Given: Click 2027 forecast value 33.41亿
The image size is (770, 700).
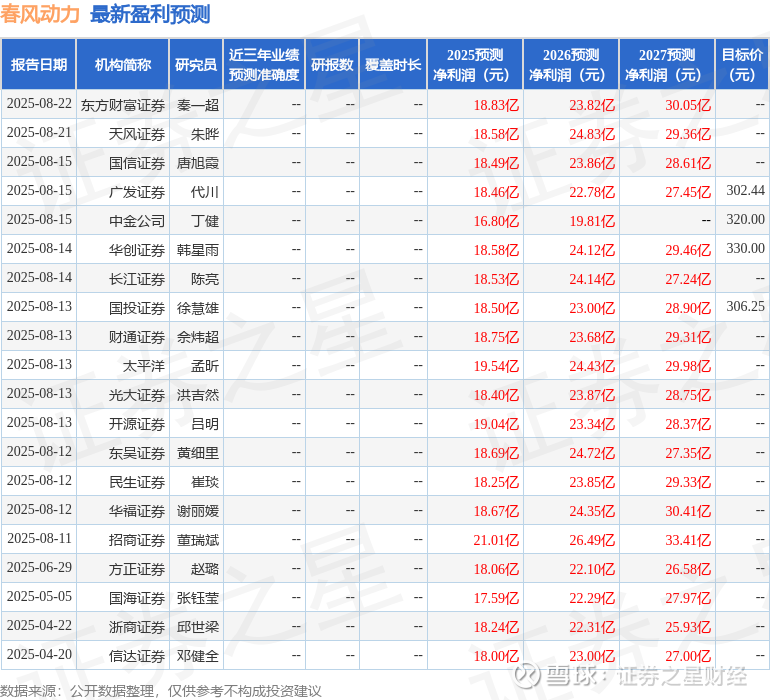Looking at the screenshot, I should [688, 540].
